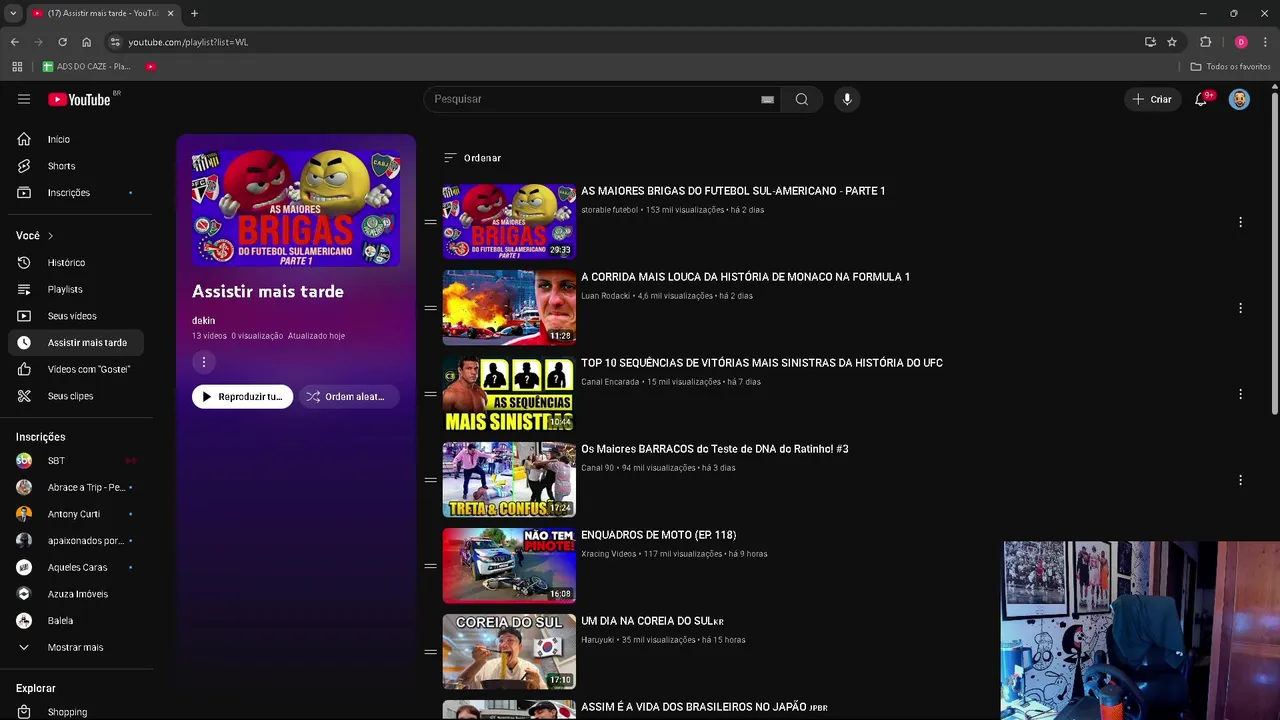Open the Canal Encarada channel link

[610, 382]
